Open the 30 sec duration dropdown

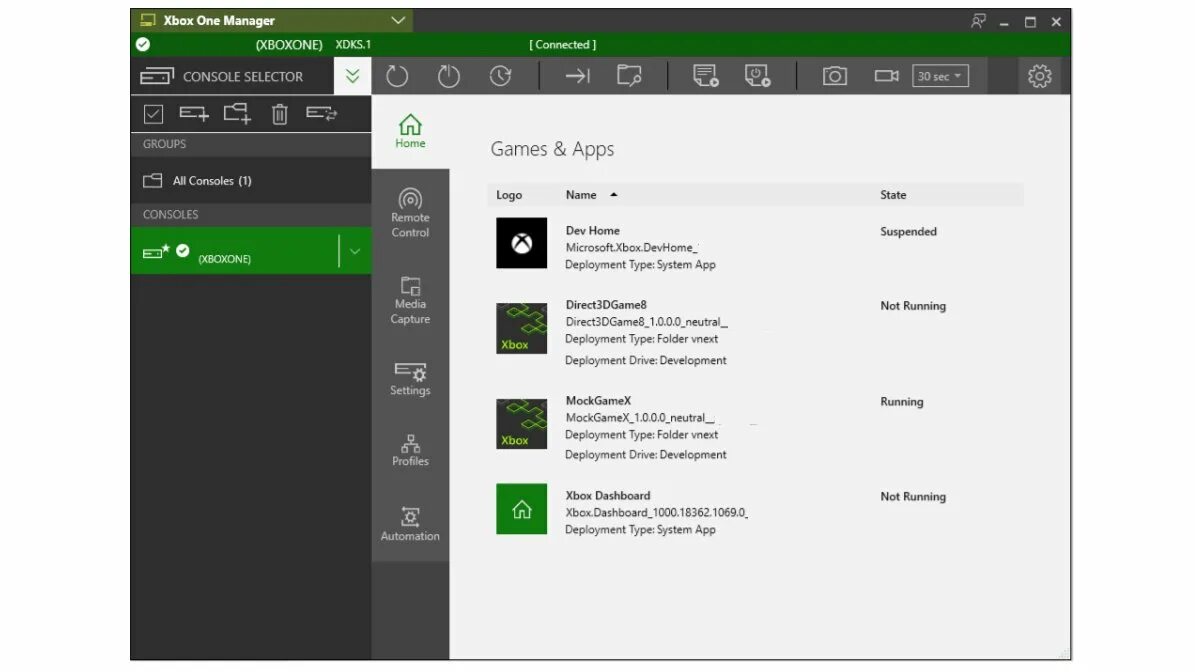click(940, 76)
